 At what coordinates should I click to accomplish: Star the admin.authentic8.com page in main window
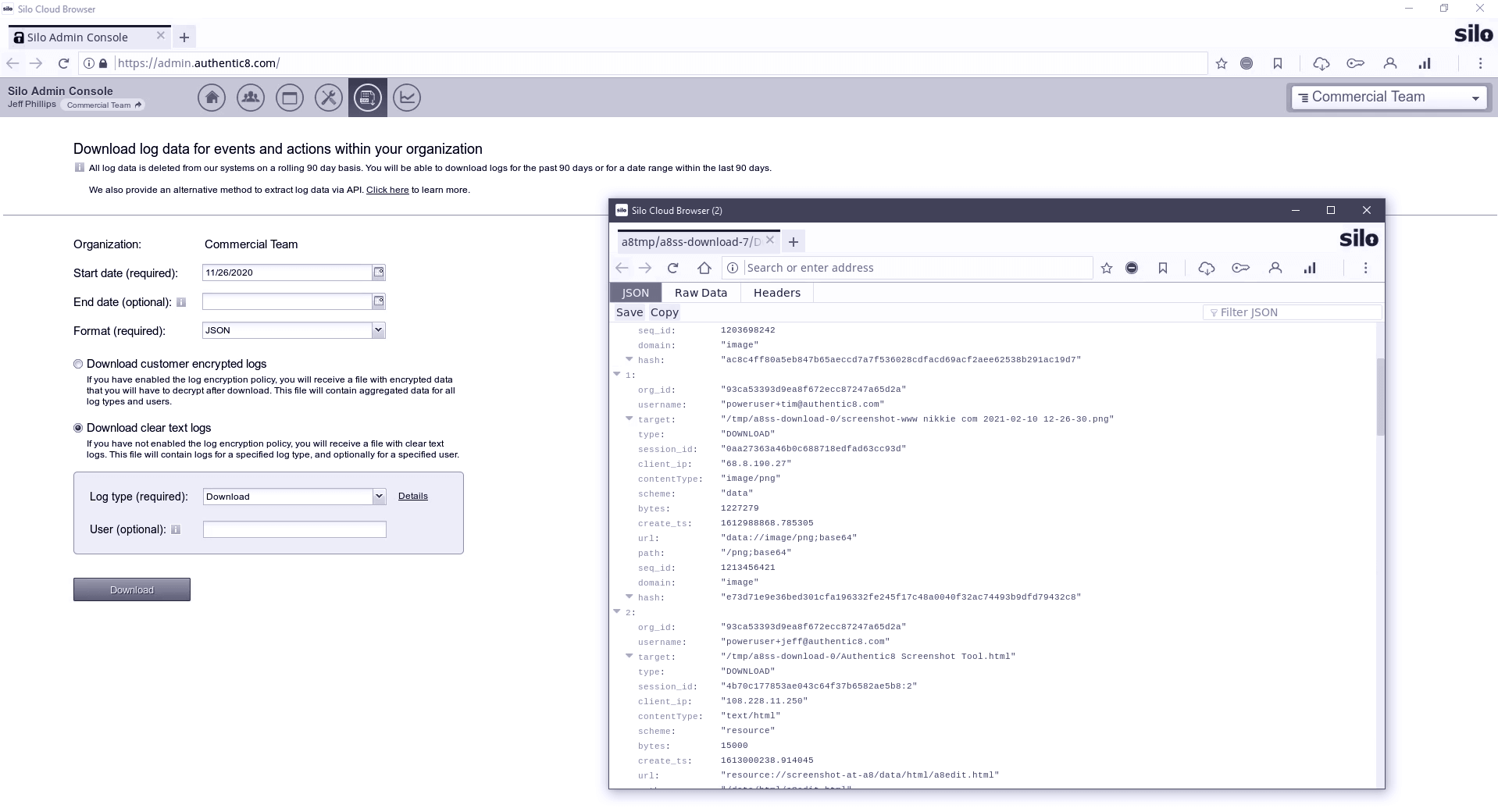(x=1222, y=63)
